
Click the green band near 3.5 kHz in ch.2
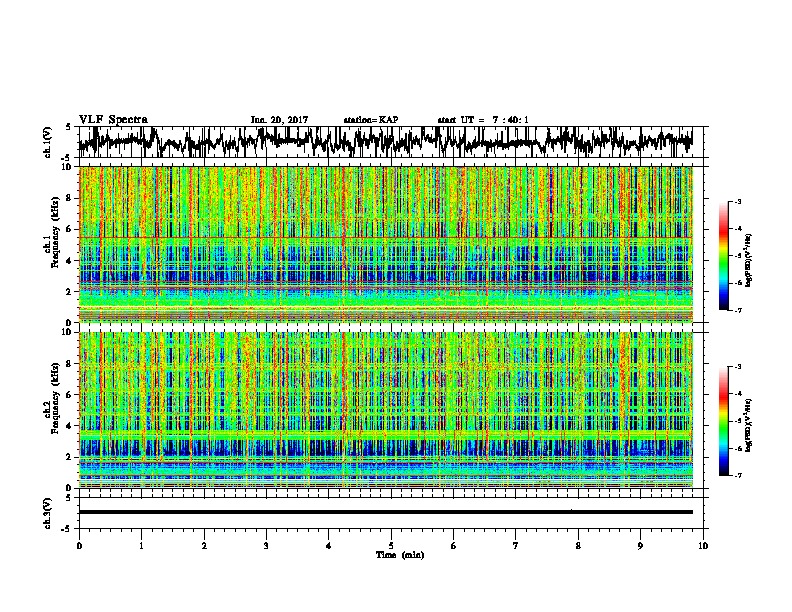(385, 434)
